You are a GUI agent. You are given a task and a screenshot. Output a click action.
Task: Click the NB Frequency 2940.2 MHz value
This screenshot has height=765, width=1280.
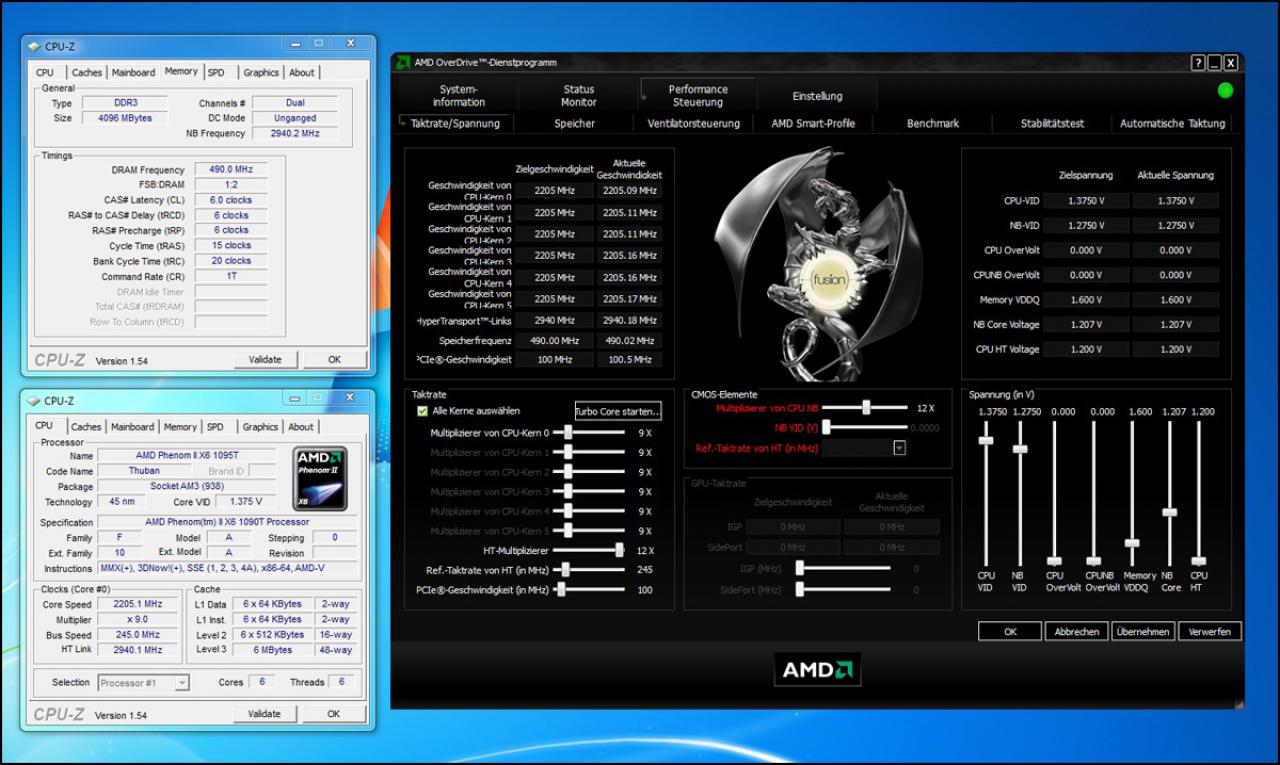295,133
